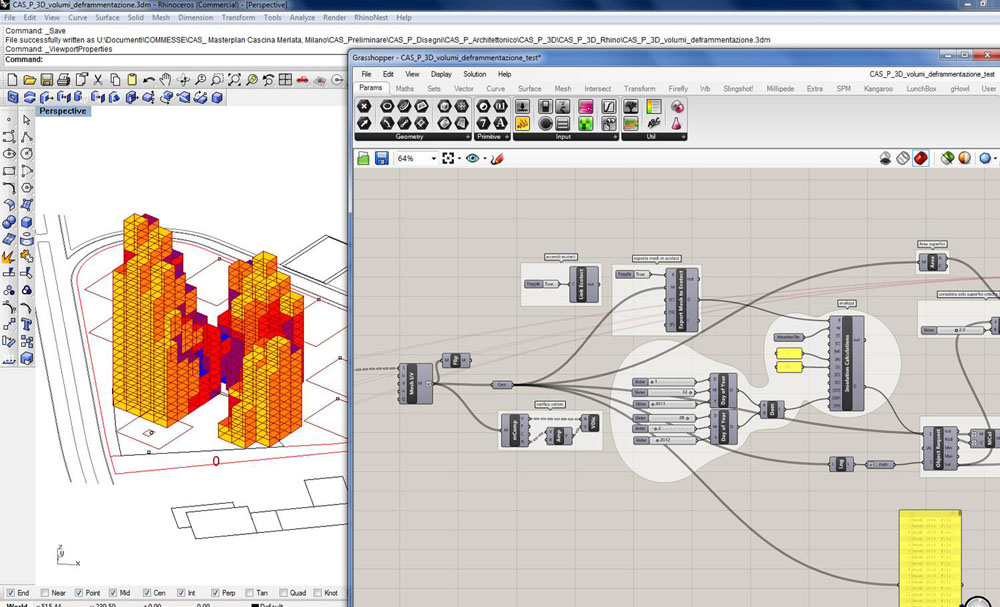
Task: Open the Analyze menu in Rhino
Action: [302, 18]
